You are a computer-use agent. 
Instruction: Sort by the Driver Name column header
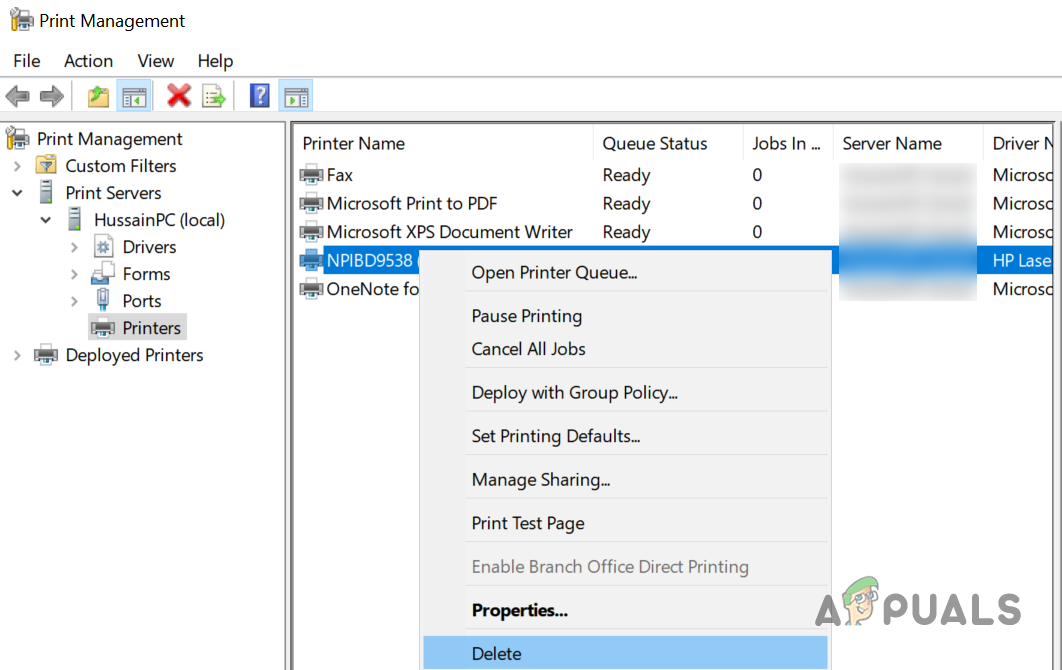pos(1019,144)
